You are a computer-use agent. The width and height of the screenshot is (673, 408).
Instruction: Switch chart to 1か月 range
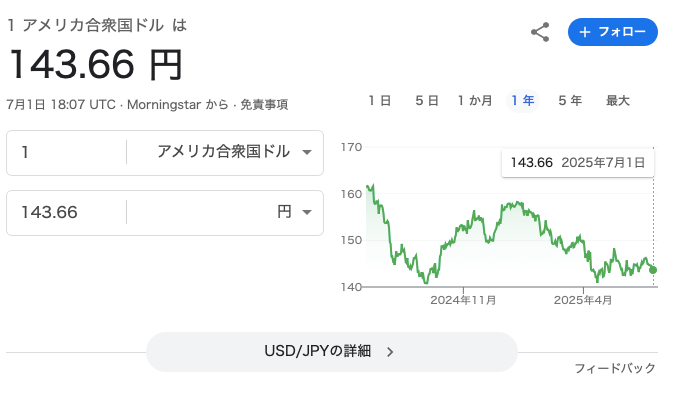coord(475,101)
